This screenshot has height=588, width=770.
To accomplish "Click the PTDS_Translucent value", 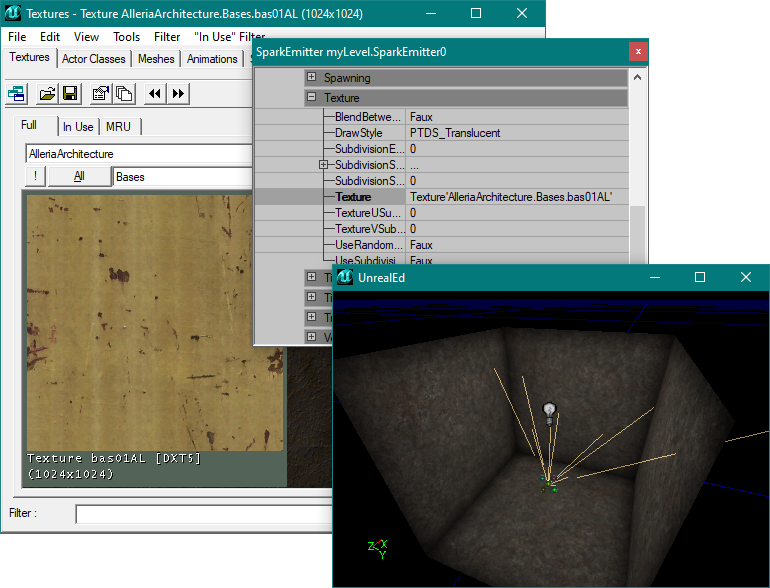I will pos(455,133).
